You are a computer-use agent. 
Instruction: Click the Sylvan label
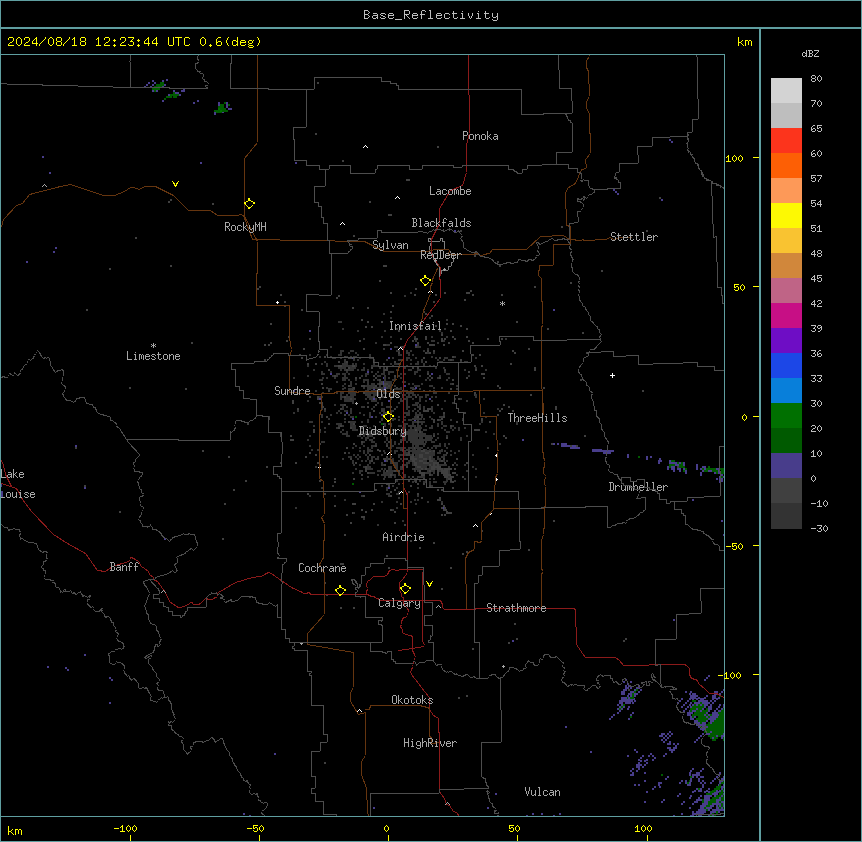click(x=390, y=245)
